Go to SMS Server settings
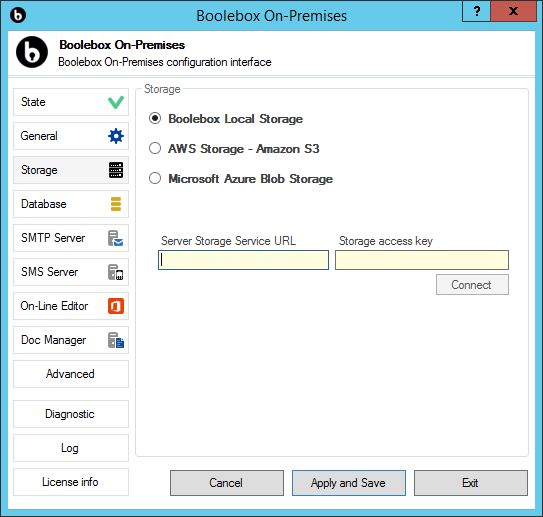 (x=71, y=272)
